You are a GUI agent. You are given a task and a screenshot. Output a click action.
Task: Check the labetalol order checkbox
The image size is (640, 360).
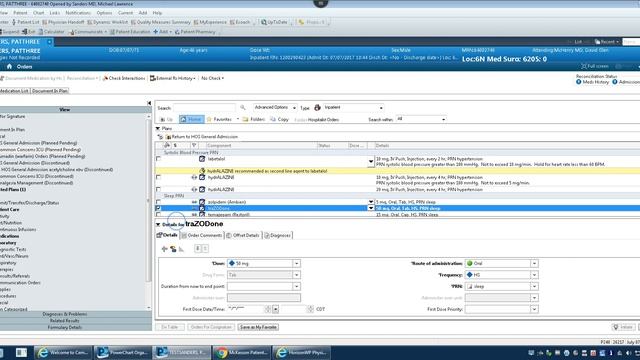(158, 159)
